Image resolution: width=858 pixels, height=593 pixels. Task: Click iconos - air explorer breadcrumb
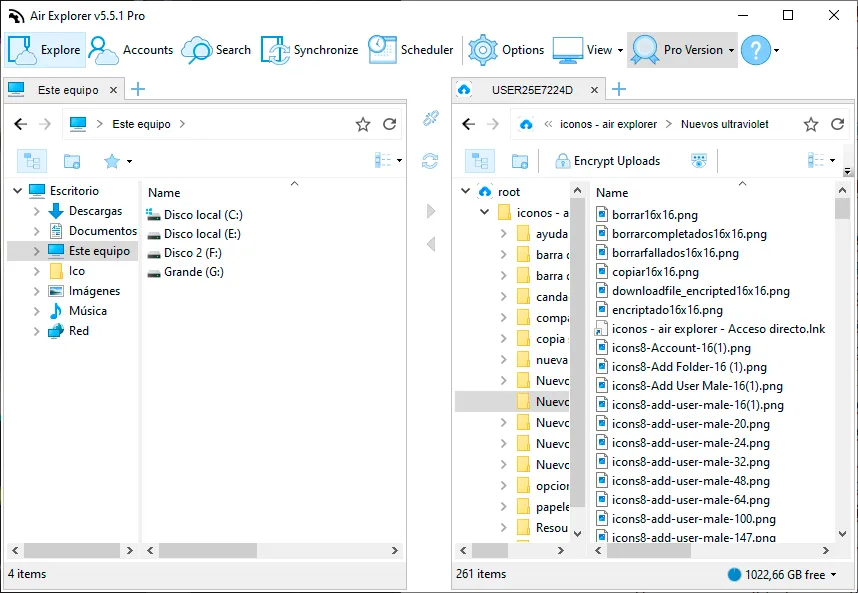pos(608,124)
